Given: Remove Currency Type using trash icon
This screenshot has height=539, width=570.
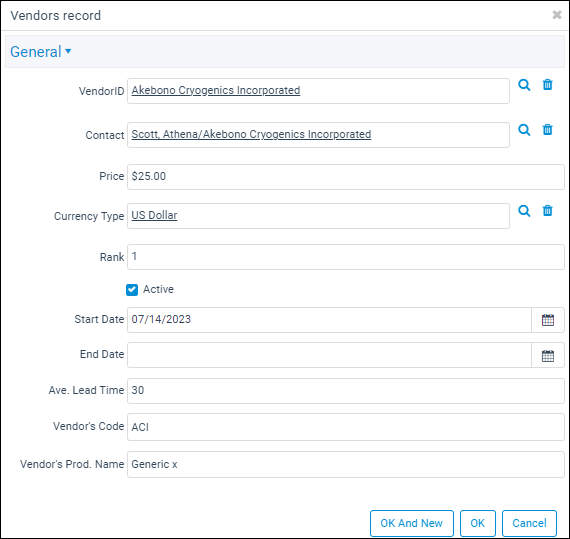Looking at the screenshot, I should tap(547, 210).
